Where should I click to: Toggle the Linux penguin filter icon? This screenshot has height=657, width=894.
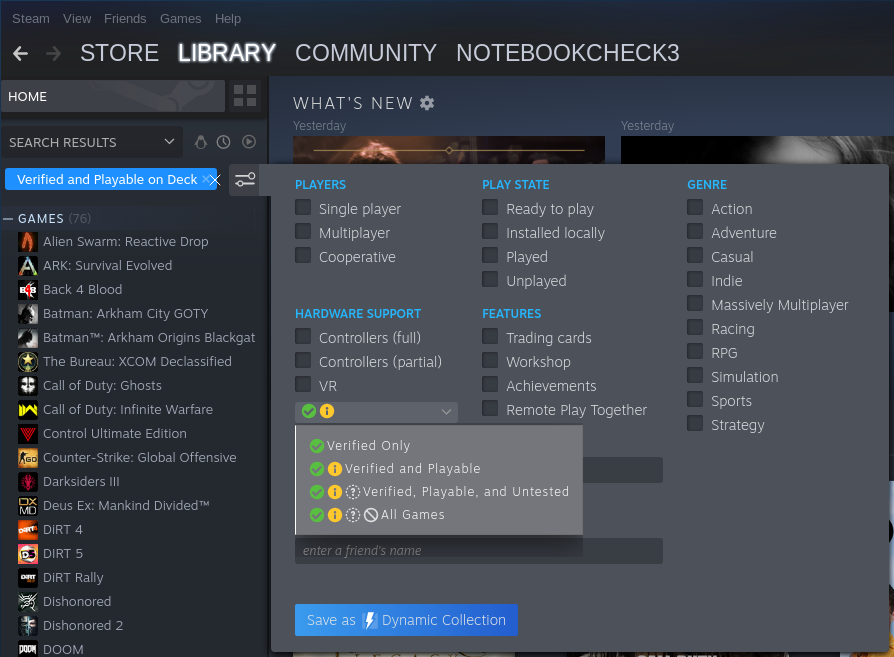[x=201, y=142]
